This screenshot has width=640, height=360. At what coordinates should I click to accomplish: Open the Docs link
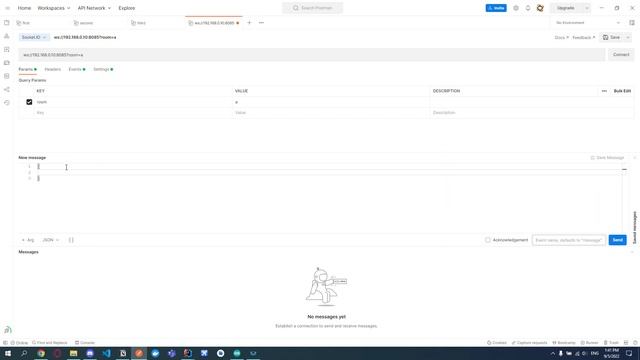[x=561, y=38]
